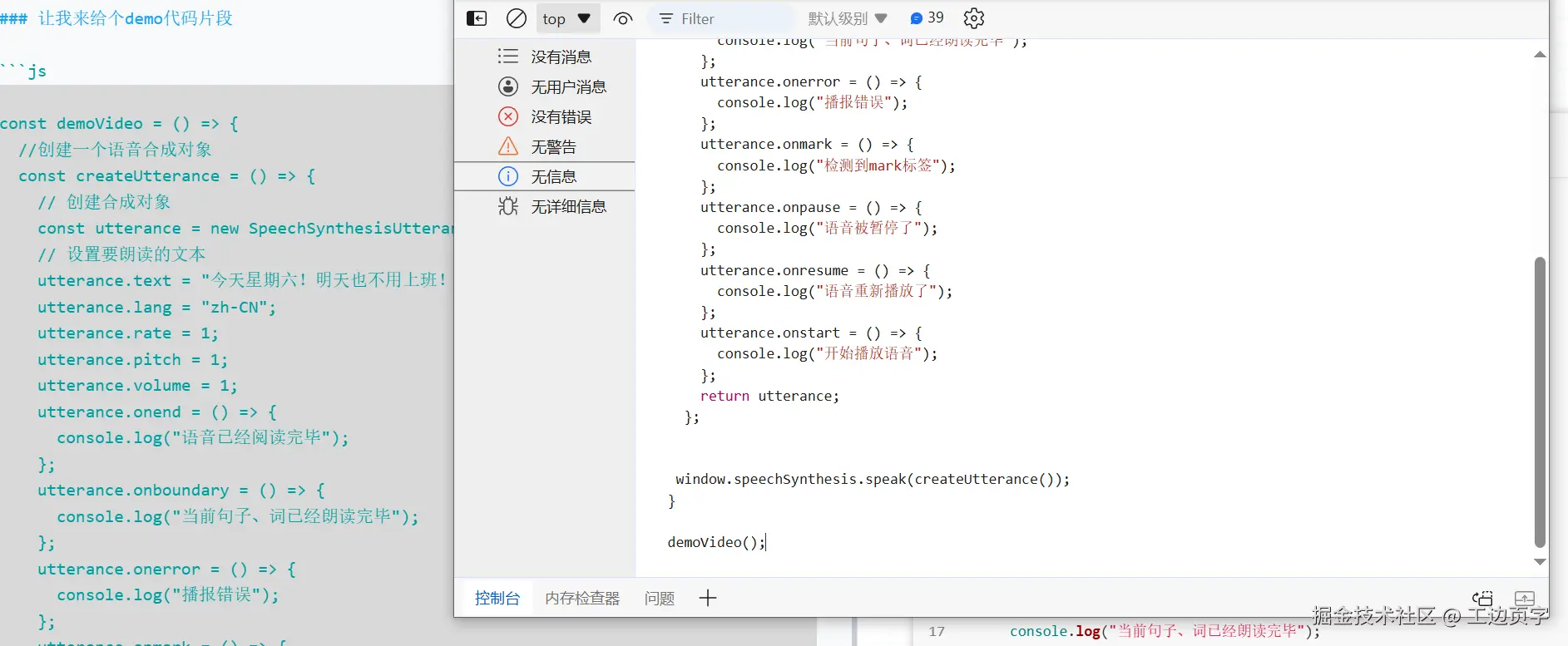Click the demoVideo(); line in console

tap(716, 542)
